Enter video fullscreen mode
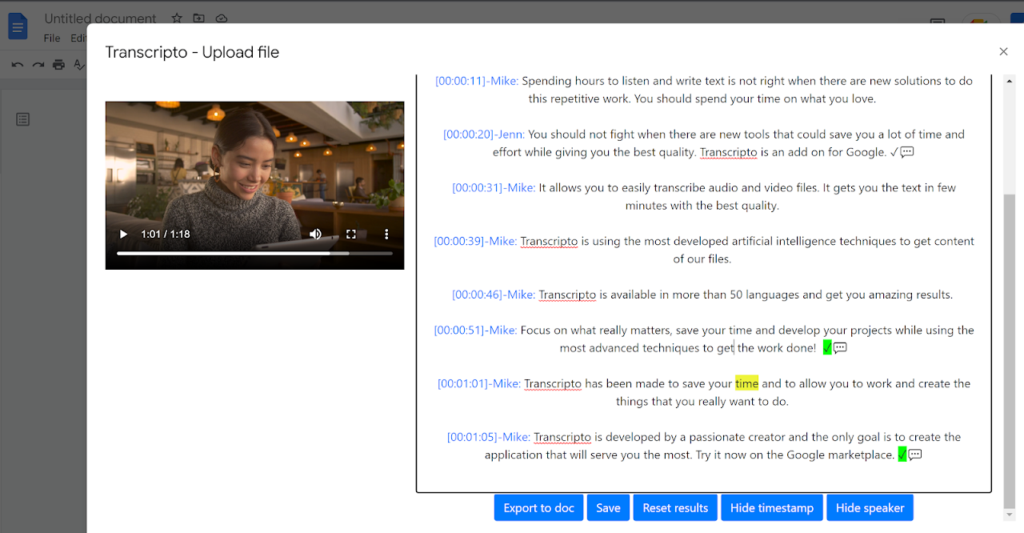 tap(351, 234)
